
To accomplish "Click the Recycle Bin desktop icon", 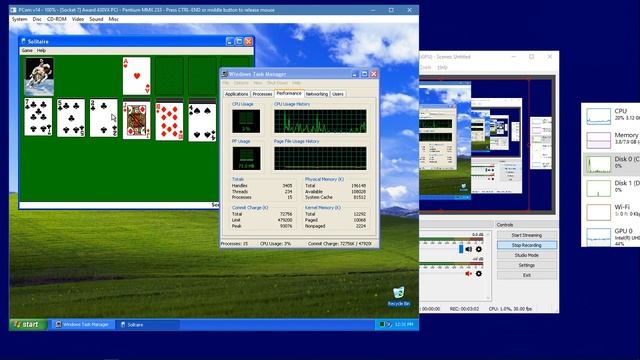I will tap(399, 296).
